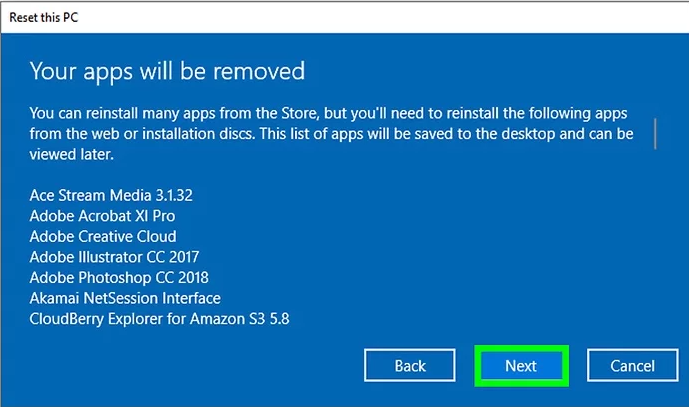Go back with the Back button
This screenshot has height=407, width=689.
[410, 366]
